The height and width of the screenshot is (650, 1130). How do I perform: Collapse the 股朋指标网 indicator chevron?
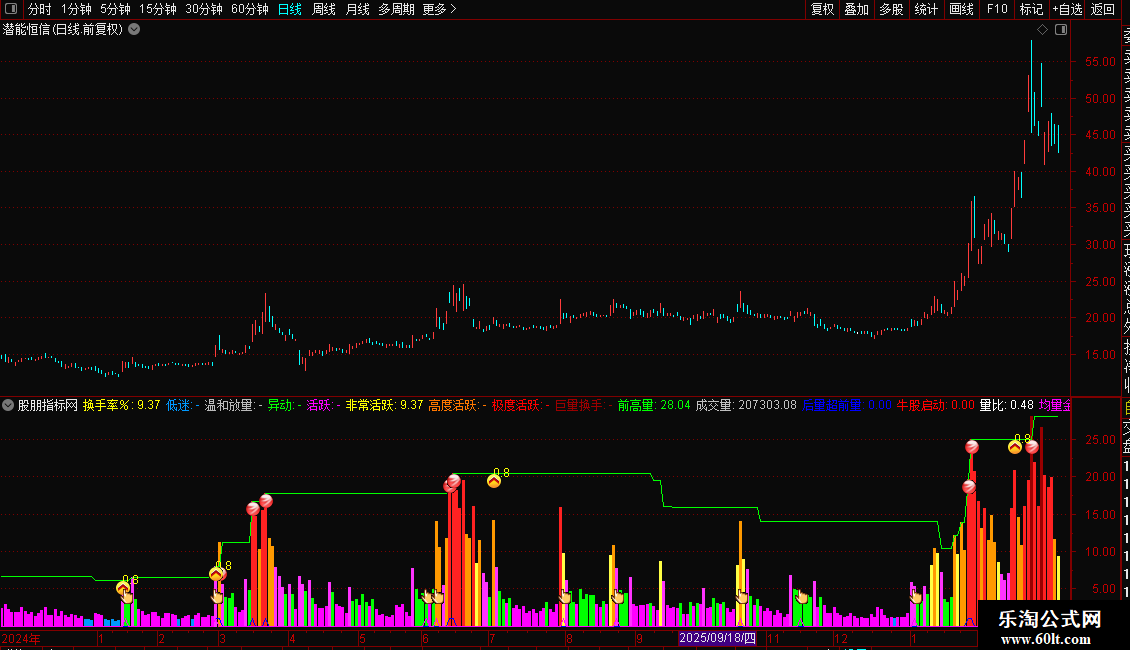pos(8,405)
